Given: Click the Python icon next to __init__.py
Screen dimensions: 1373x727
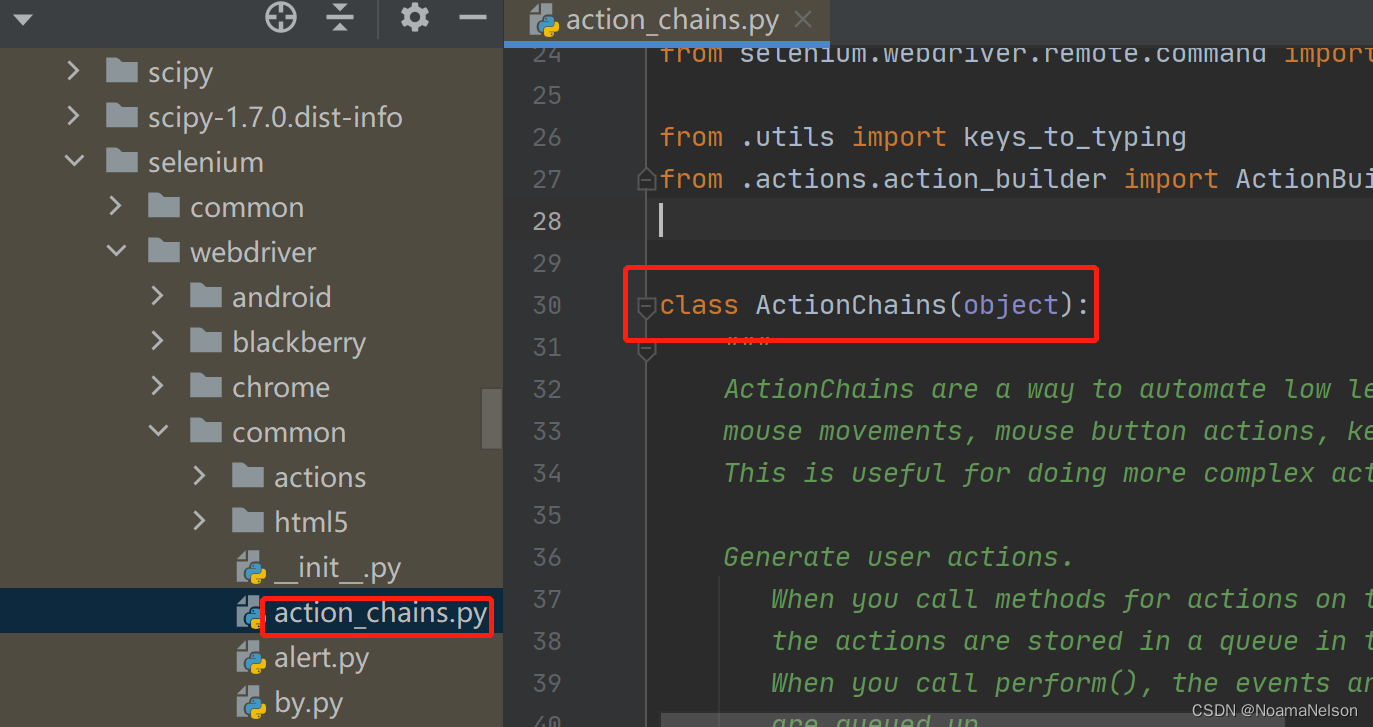Looking at the screenshot, I should coord(250,567).
